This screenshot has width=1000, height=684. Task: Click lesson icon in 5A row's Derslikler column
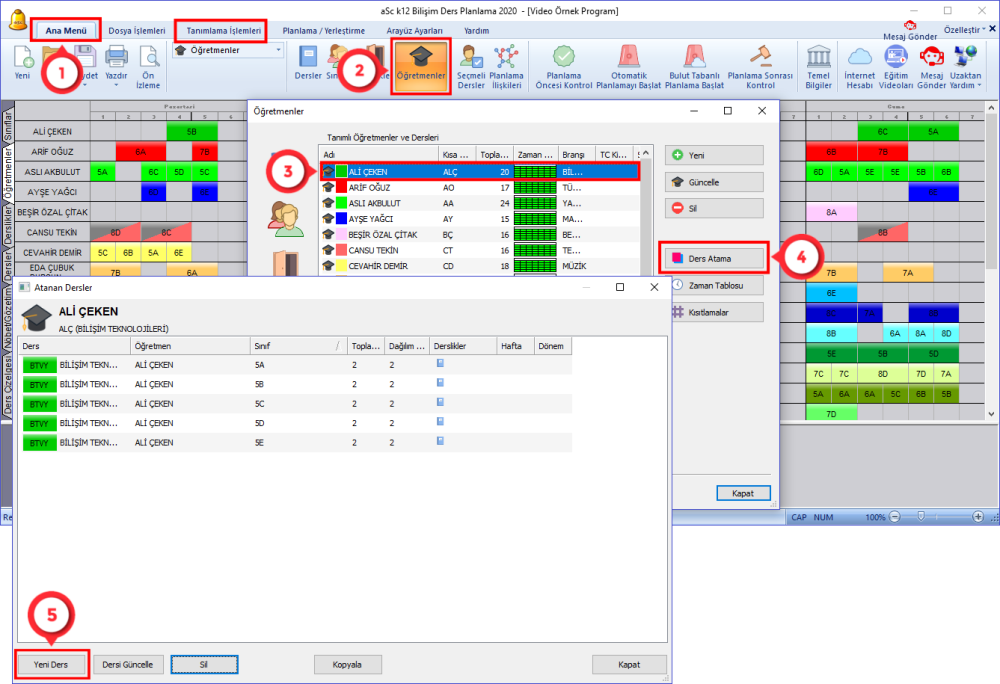440,363
